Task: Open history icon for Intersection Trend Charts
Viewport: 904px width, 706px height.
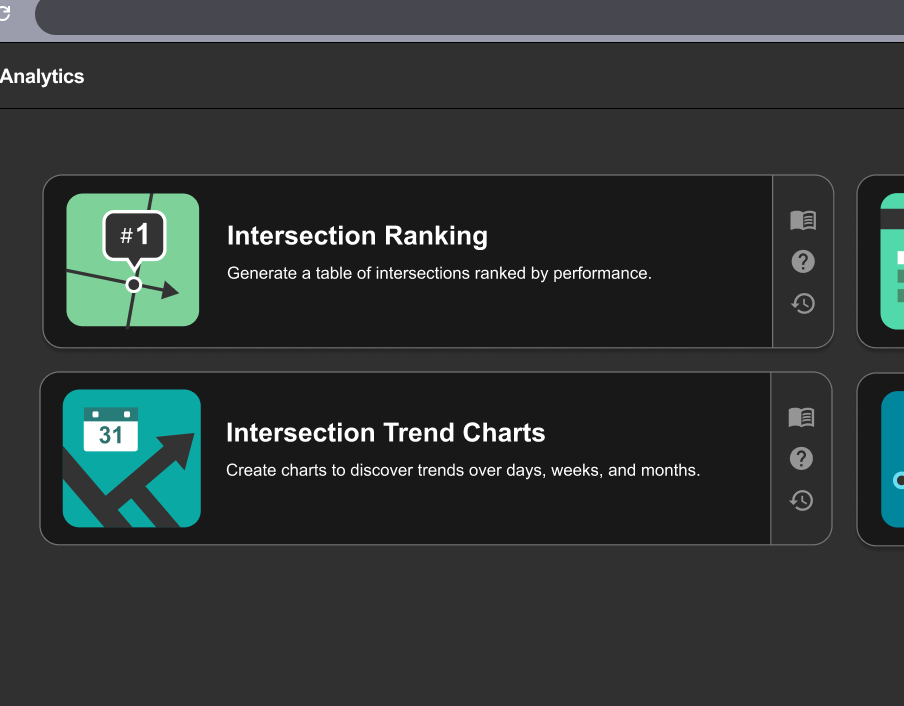Action: coord(801,501)
